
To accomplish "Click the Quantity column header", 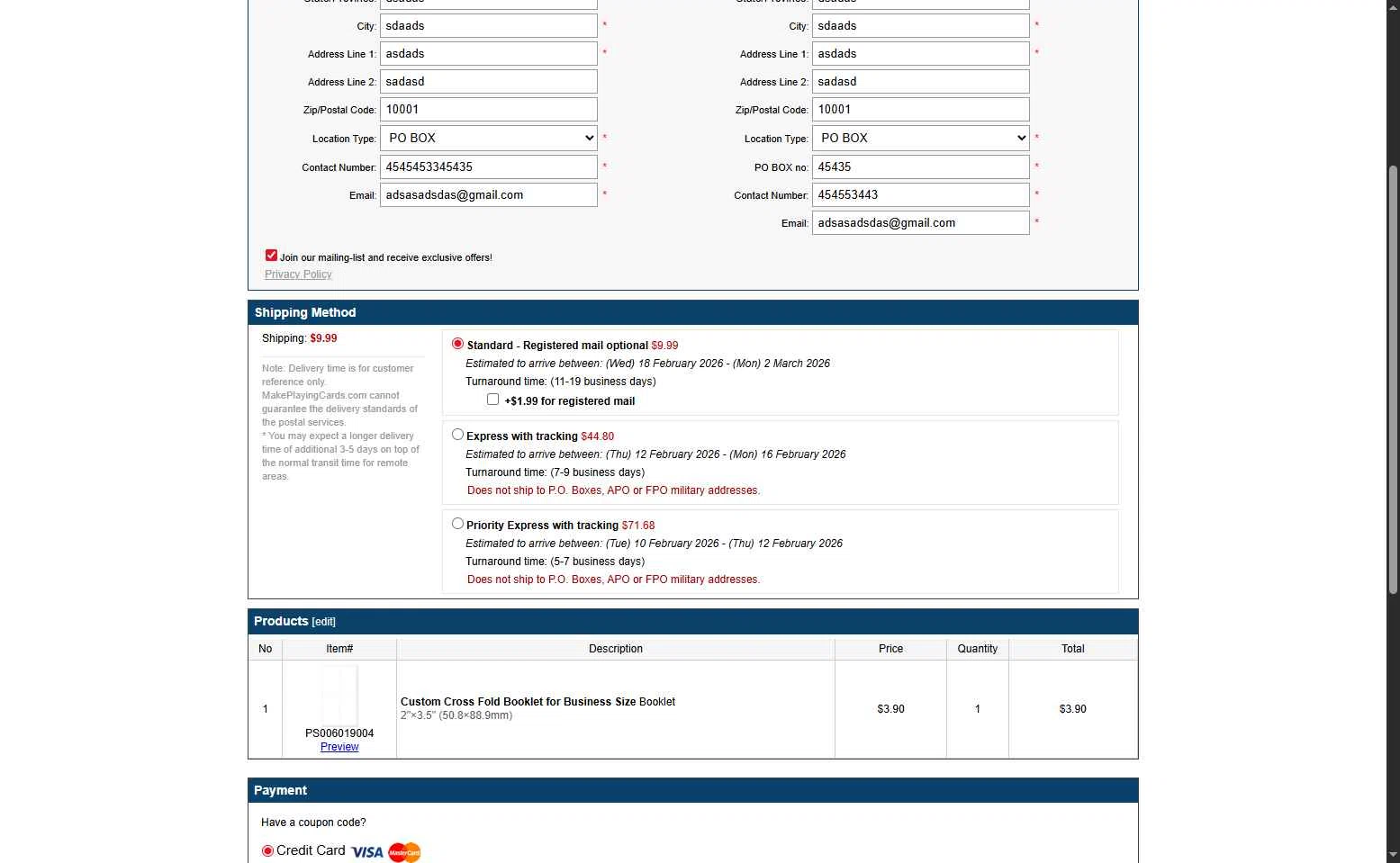I will pyautogui.click(x=978, y=649).
